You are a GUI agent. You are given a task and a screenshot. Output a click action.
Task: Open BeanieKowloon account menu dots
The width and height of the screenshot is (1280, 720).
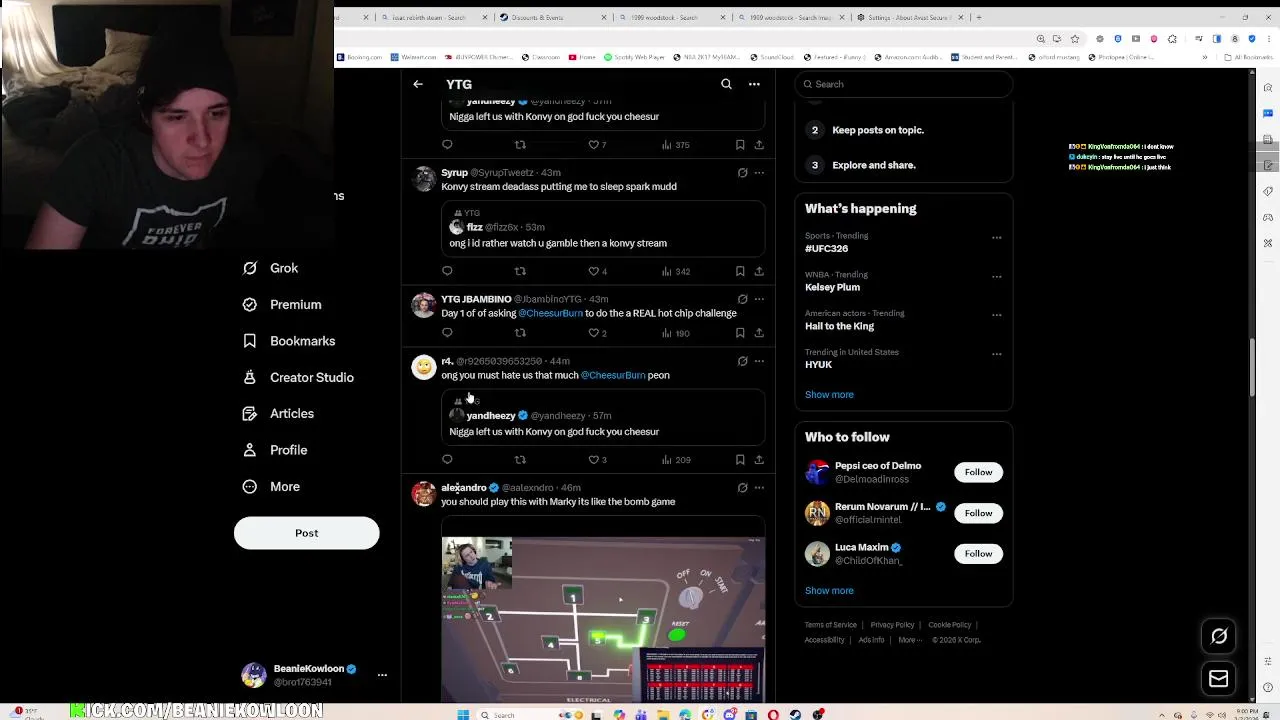coord(382,675)
